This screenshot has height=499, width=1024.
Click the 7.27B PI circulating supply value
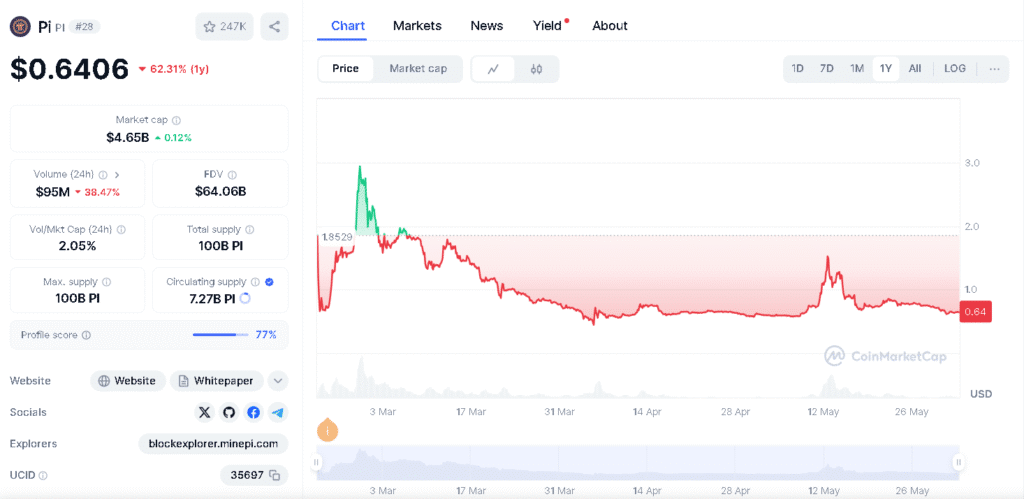point(212,298)
